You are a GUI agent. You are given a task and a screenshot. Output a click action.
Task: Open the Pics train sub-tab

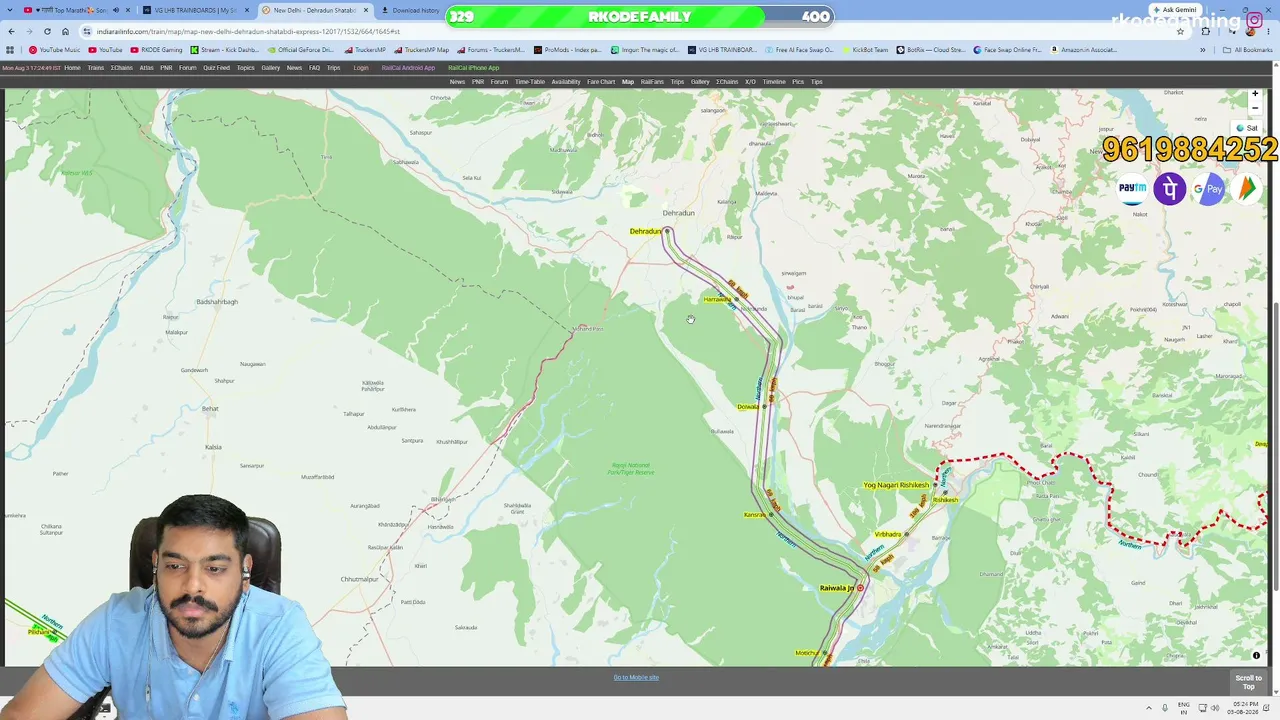pyautogui.click(x=798, y=82)
